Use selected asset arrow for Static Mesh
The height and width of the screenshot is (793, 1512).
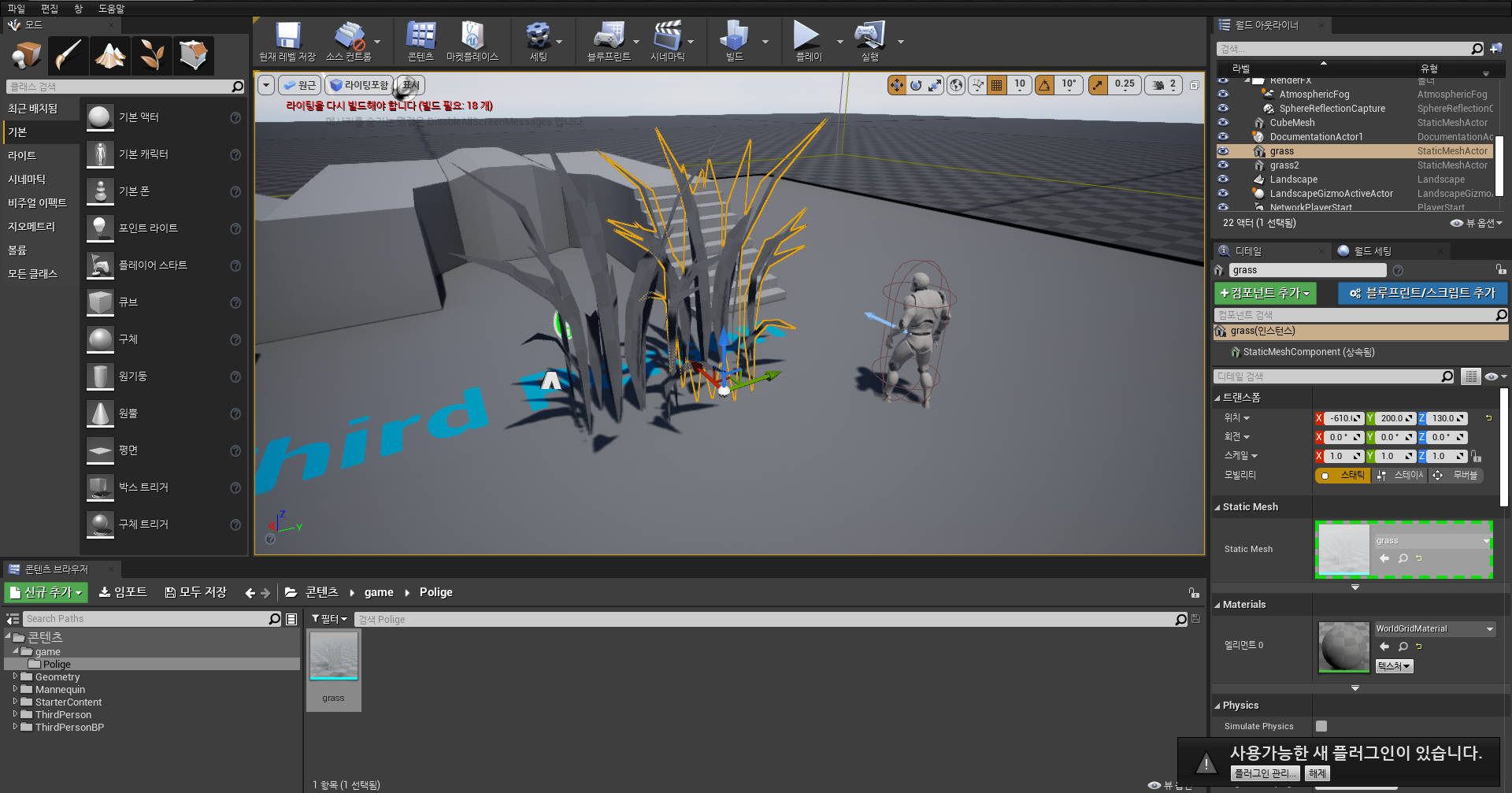click(x=1384, y=558)
